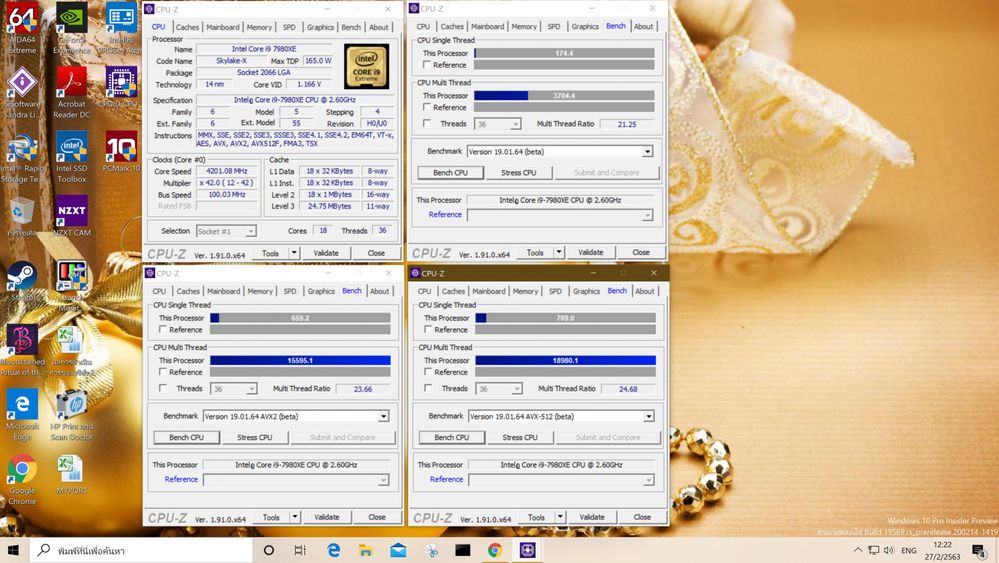
Task: Launch GeForce Experience desktop icon
Action: click(71, 27)
